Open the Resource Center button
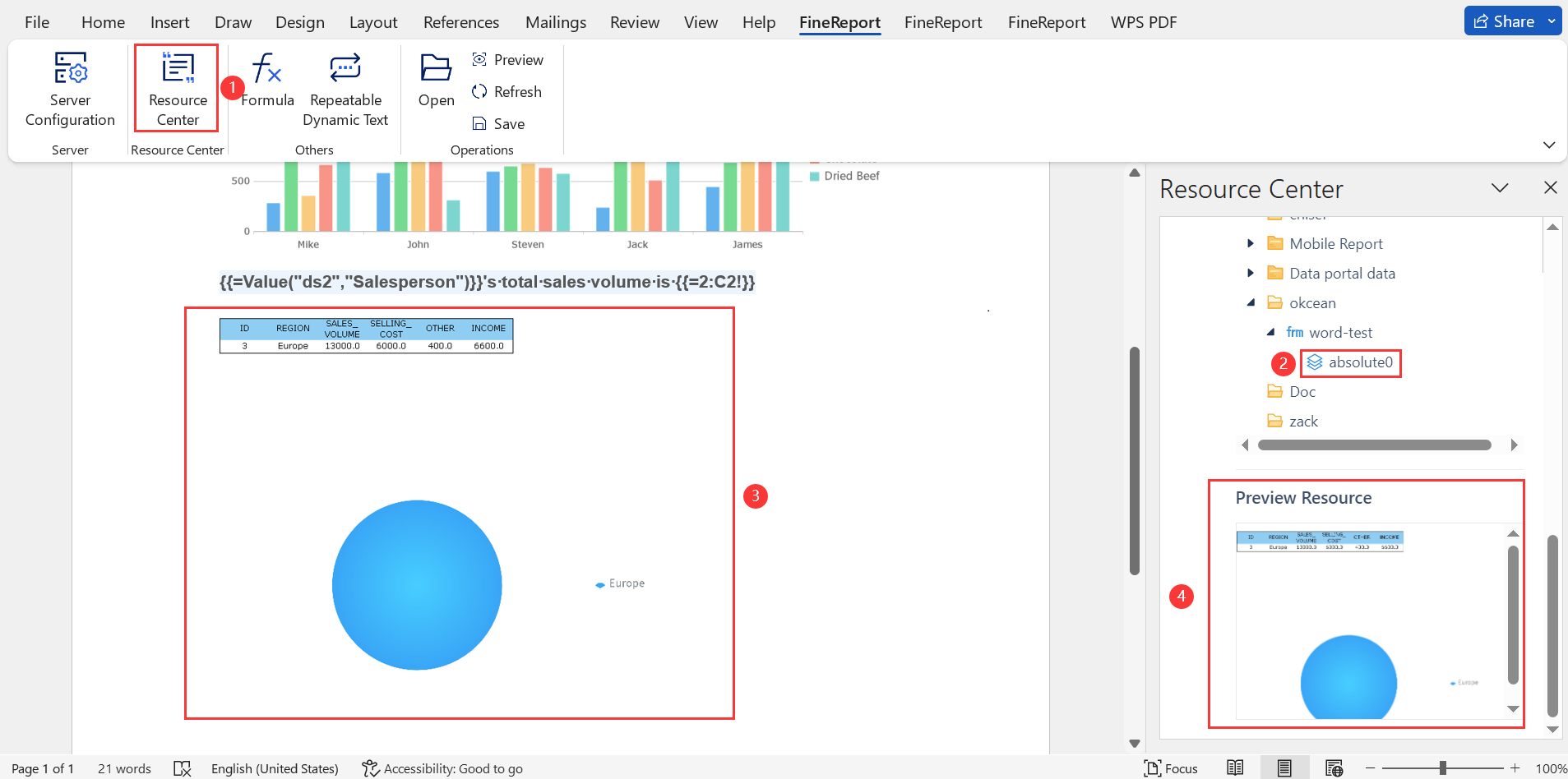 (177, 89)
